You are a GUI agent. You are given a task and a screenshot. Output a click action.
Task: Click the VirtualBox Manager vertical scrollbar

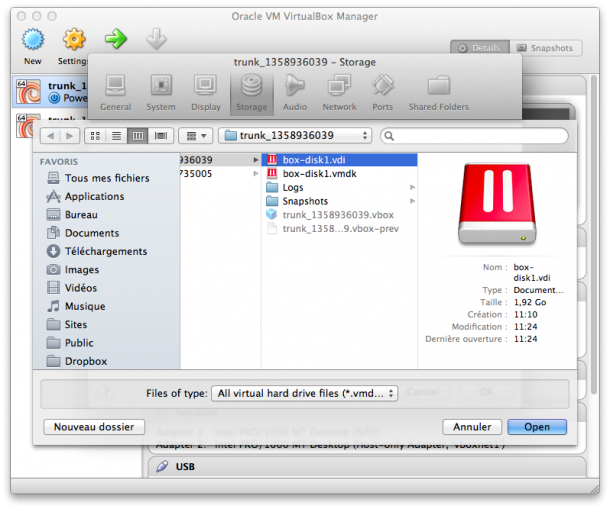[x=593, y=233]
